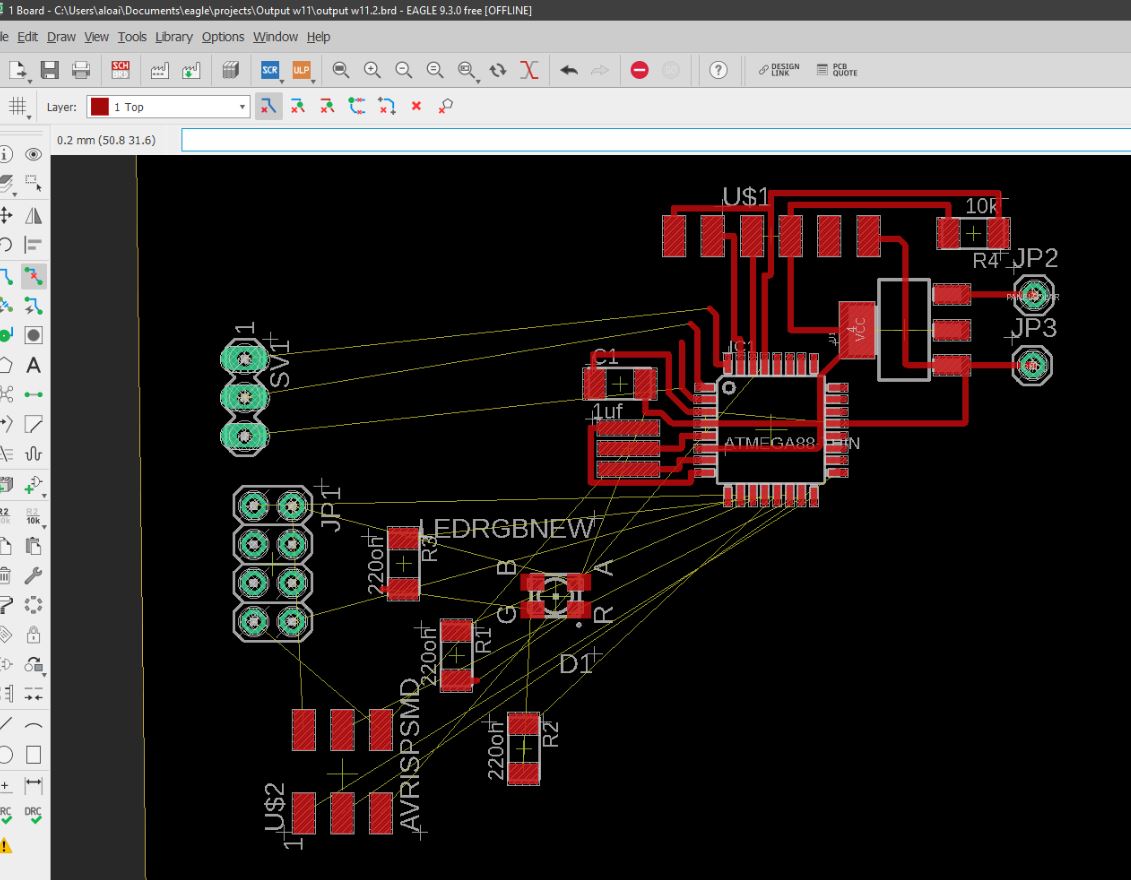The height and width of the screenshot is (880, 1131).
Task: Focus the command line input field
Action: coord(656,140)
